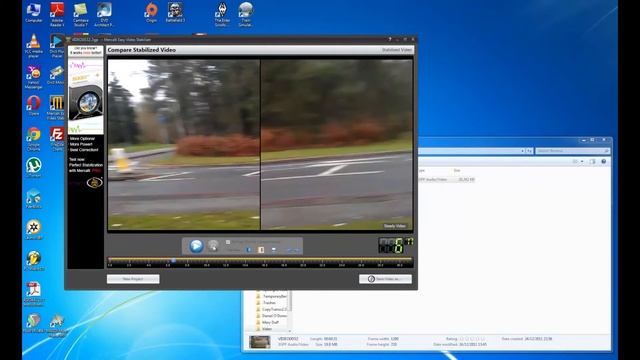The image size is (640, 360).
Task: Open the Explorer address bar history dropdown
Action: pos(522,151)
